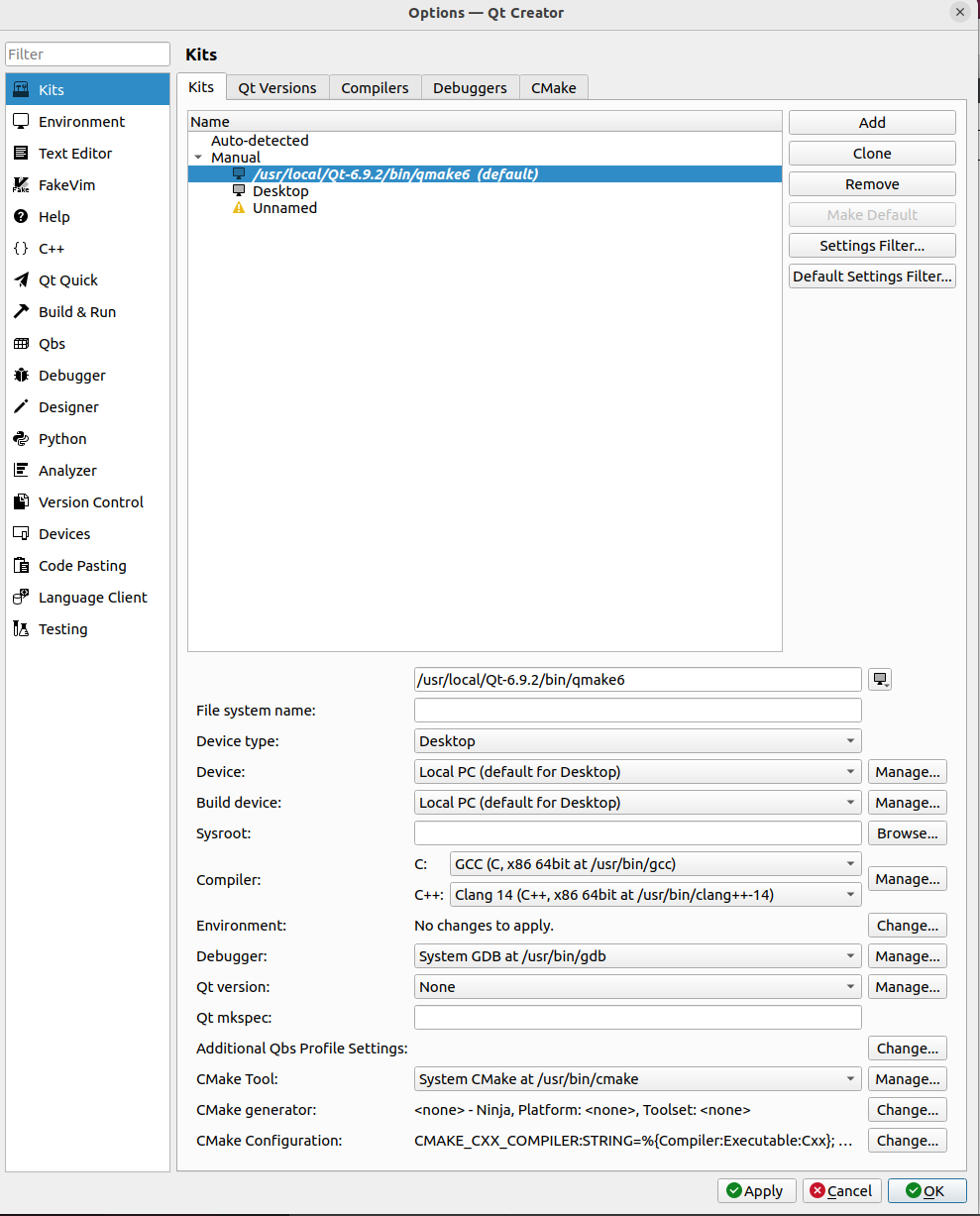Click the Qt Quick paper-plane icon
Screen dimensions: 980x1216
pyautogui.click(x=21, y=280)
